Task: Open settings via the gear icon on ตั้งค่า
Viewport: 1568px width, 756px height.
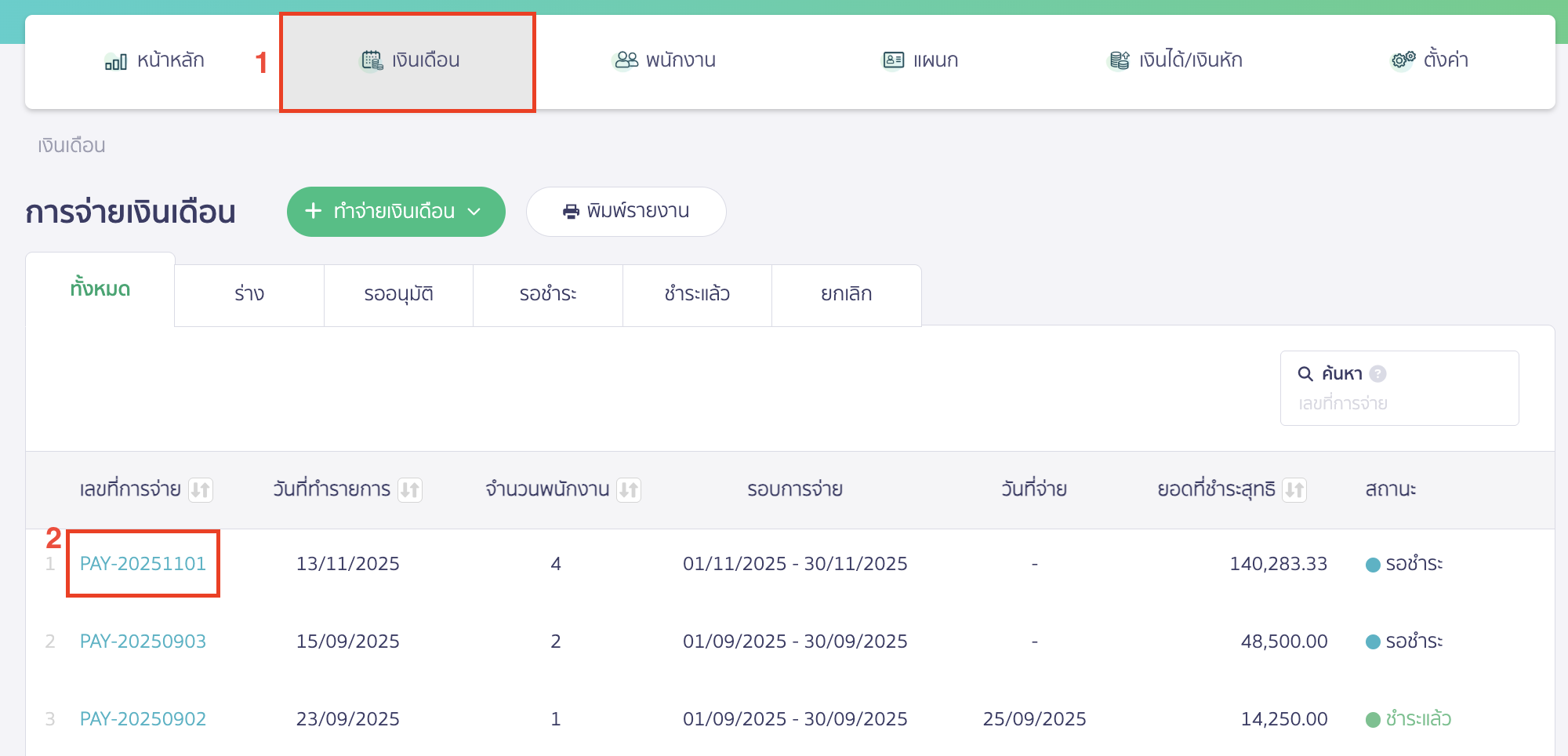Action: (1403, 59)
